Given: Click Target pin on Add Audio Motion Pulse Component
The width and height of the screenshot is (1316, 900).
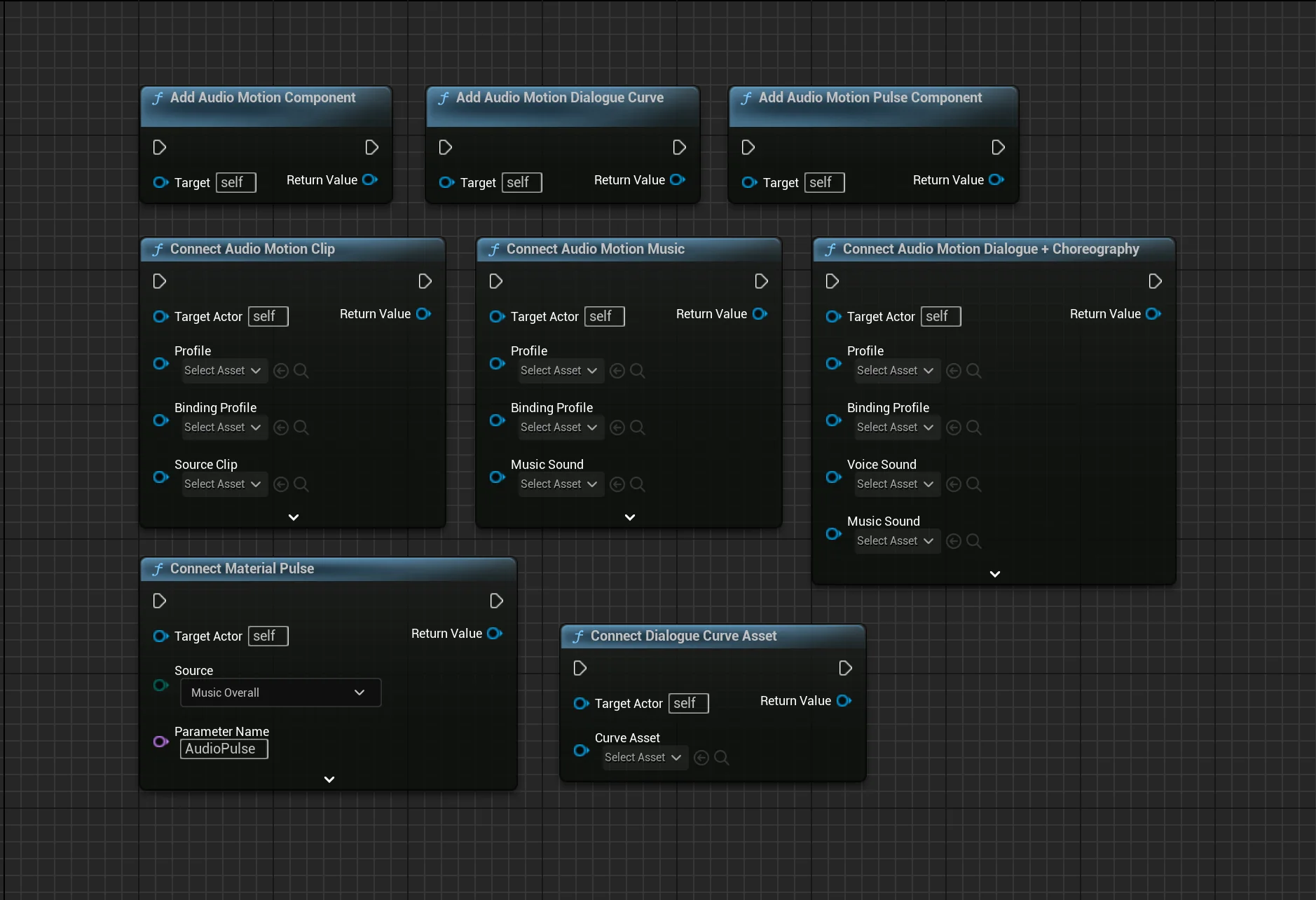Looking at the screenshot, I should (749, 182).
